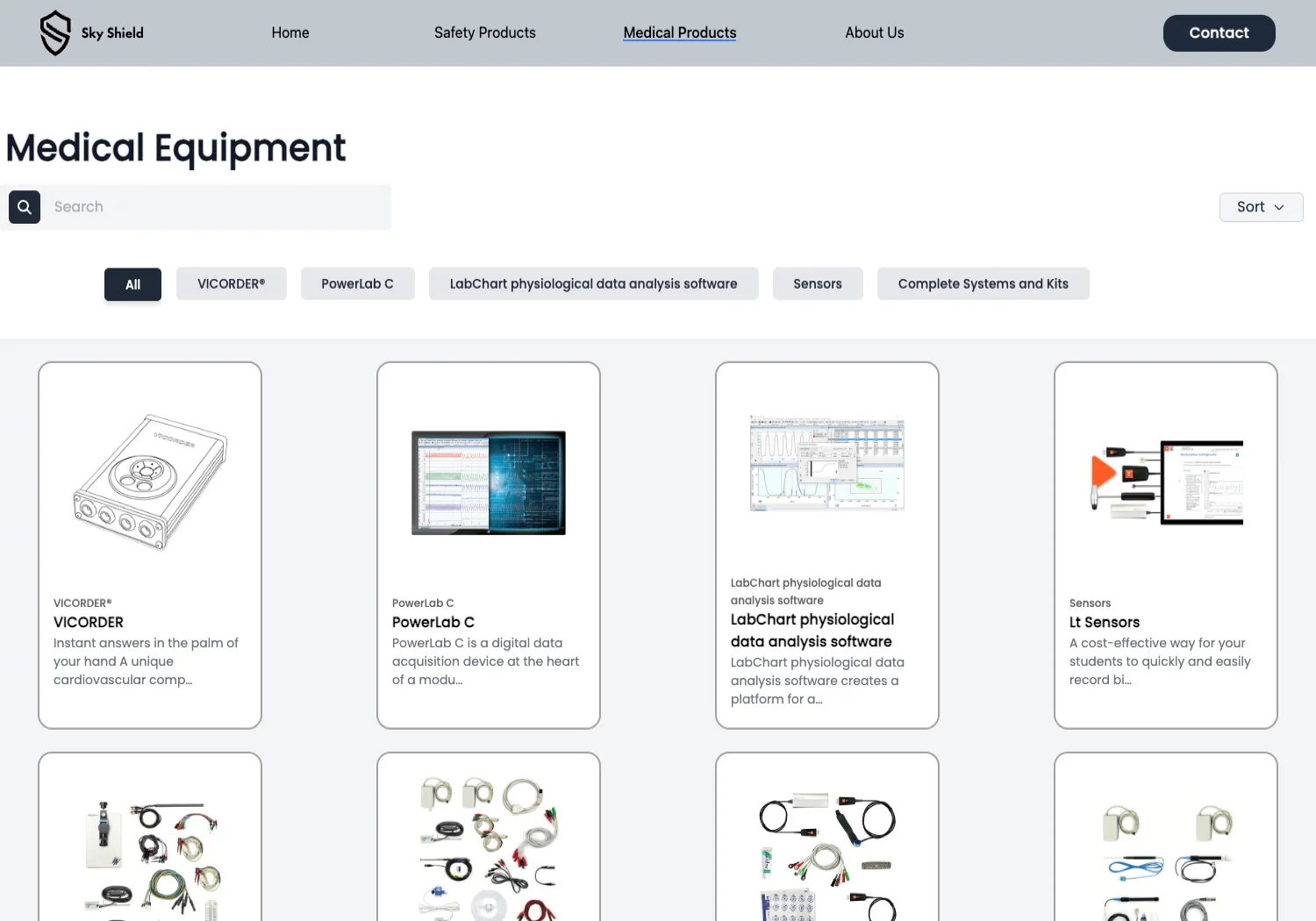Click the Sky Shield brand name text

click(112, 33)
